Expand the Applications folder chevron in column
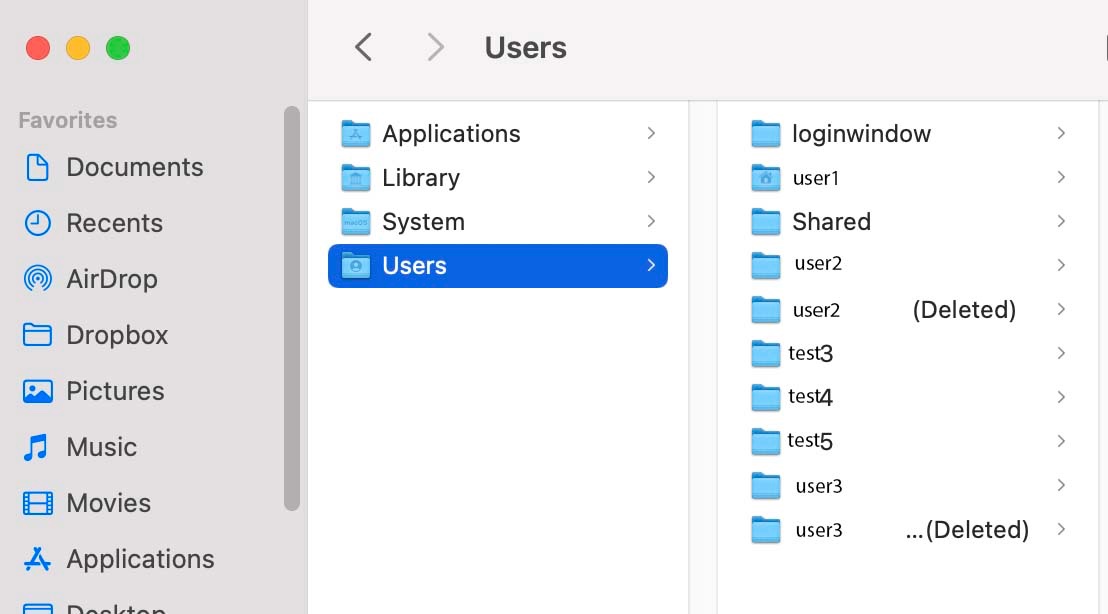1108x614 pixels. [651, 133]
